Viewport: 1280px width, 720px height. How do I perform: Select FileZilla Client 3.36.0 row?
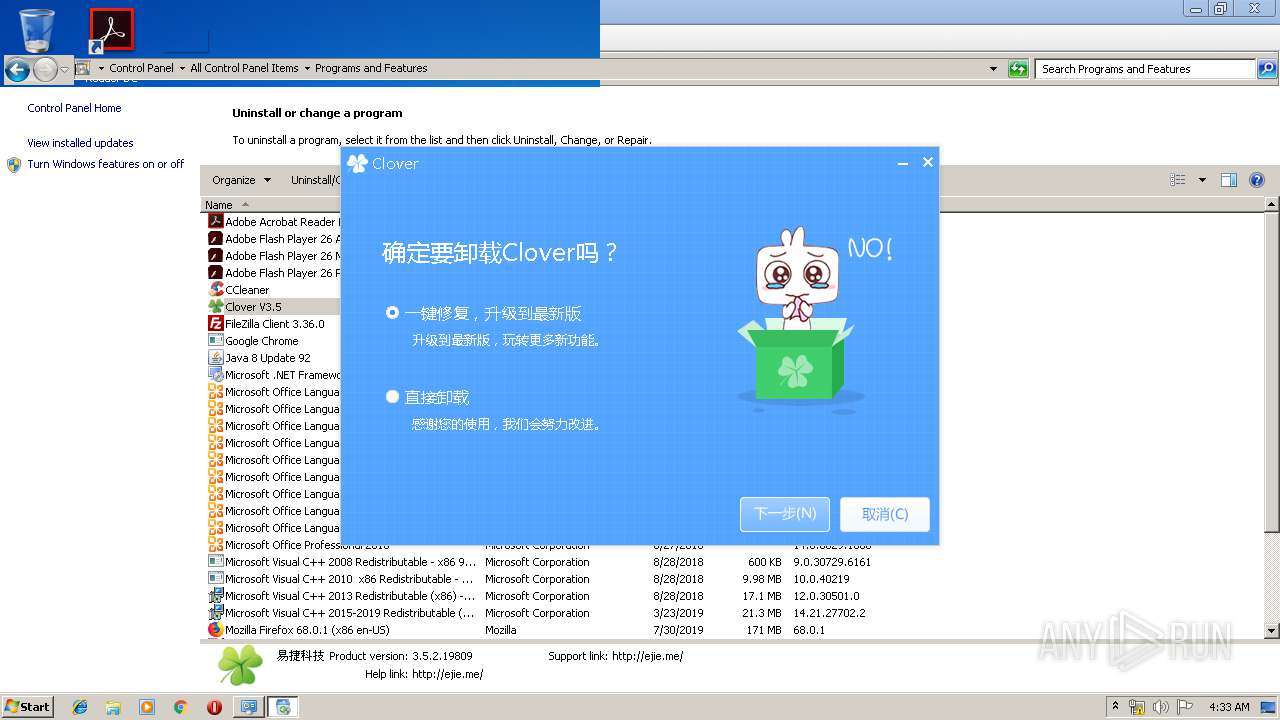(272, 324)
